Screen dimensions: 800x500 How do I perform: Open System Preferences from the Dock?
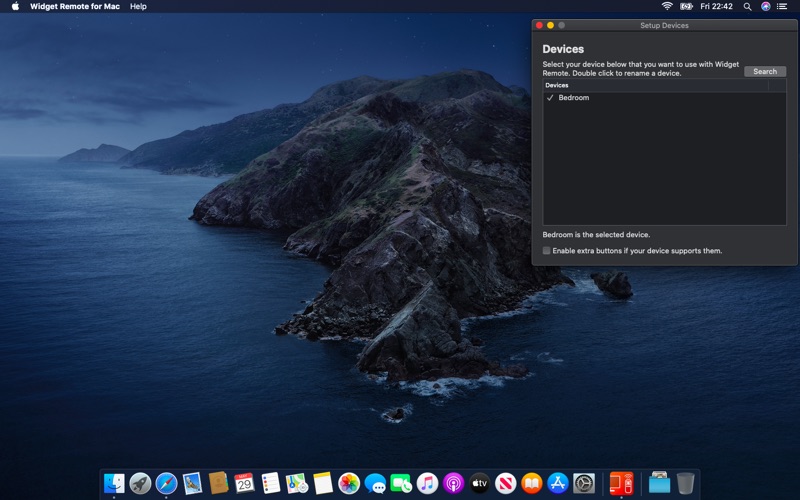coord(584,484)
